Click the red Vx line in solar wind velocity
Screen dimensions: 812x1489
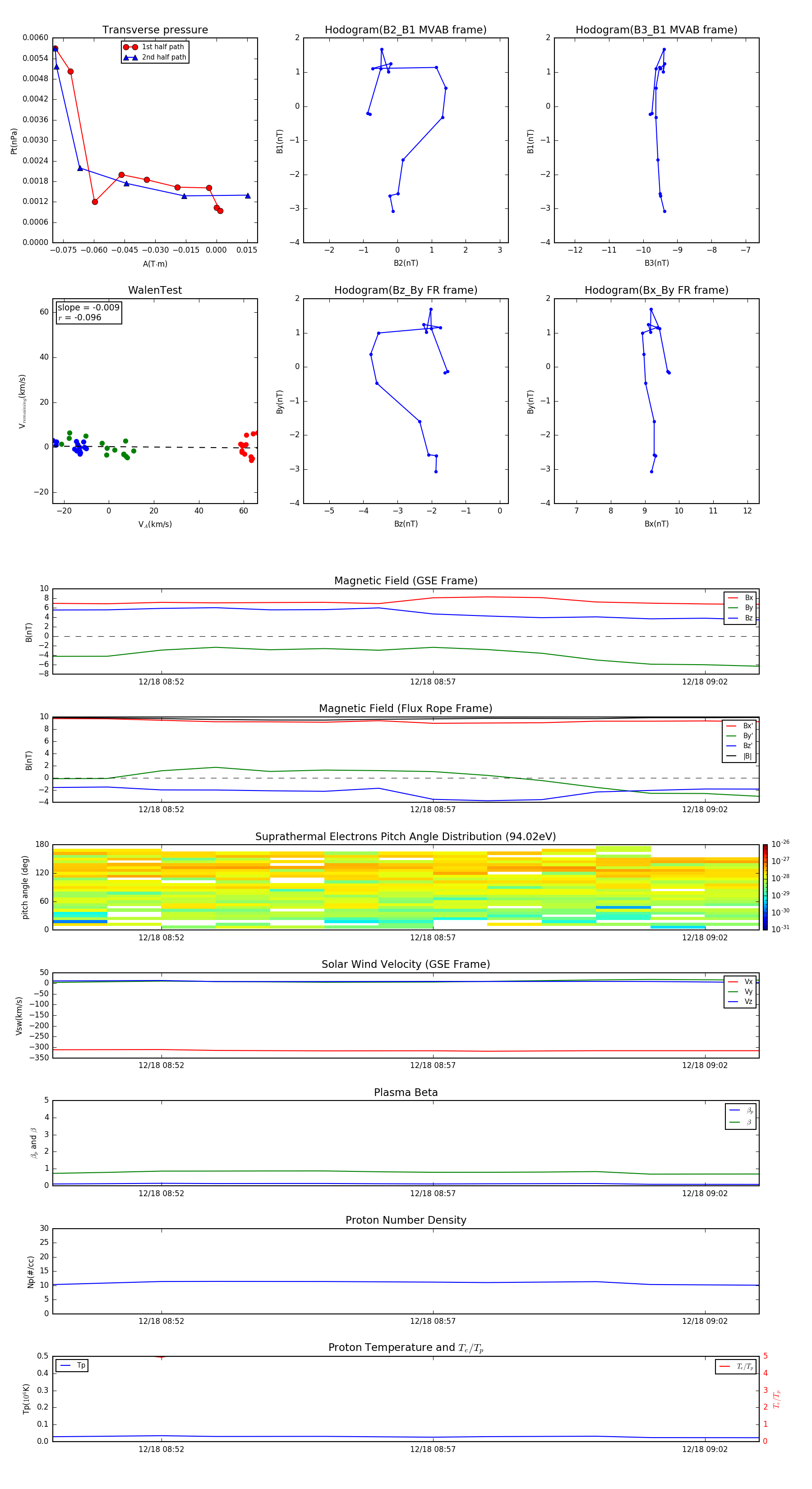pyautogui.click(x=406, y=1051)
